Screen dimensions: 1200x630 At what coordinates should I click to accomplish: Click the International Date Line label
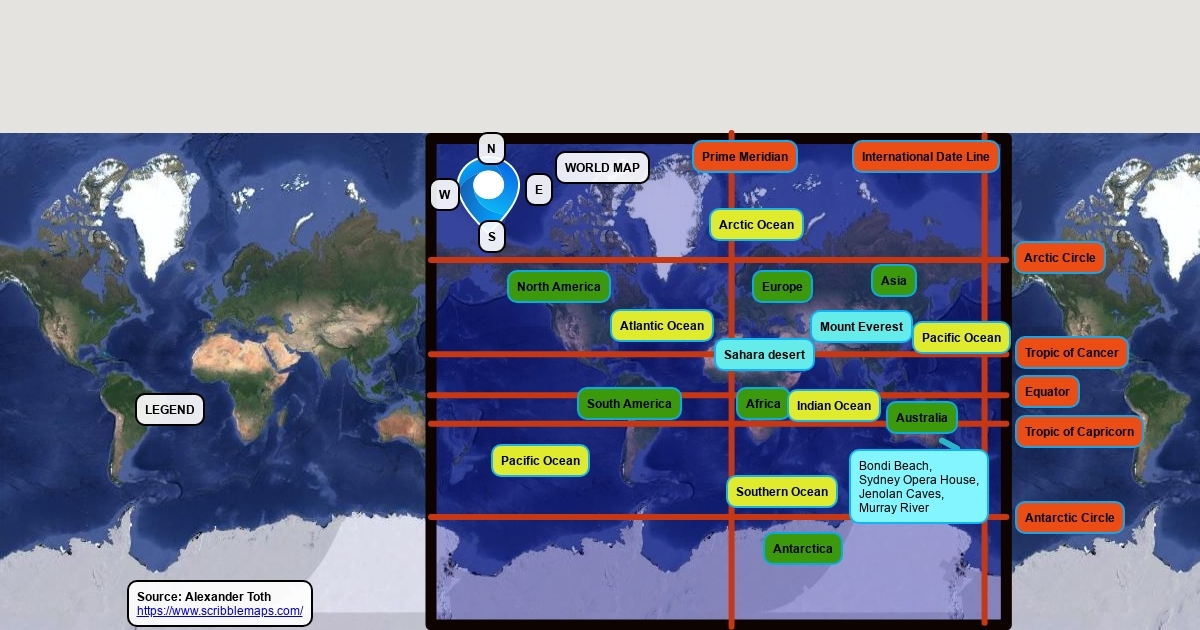pyautogui.click(x=925, y=157)
